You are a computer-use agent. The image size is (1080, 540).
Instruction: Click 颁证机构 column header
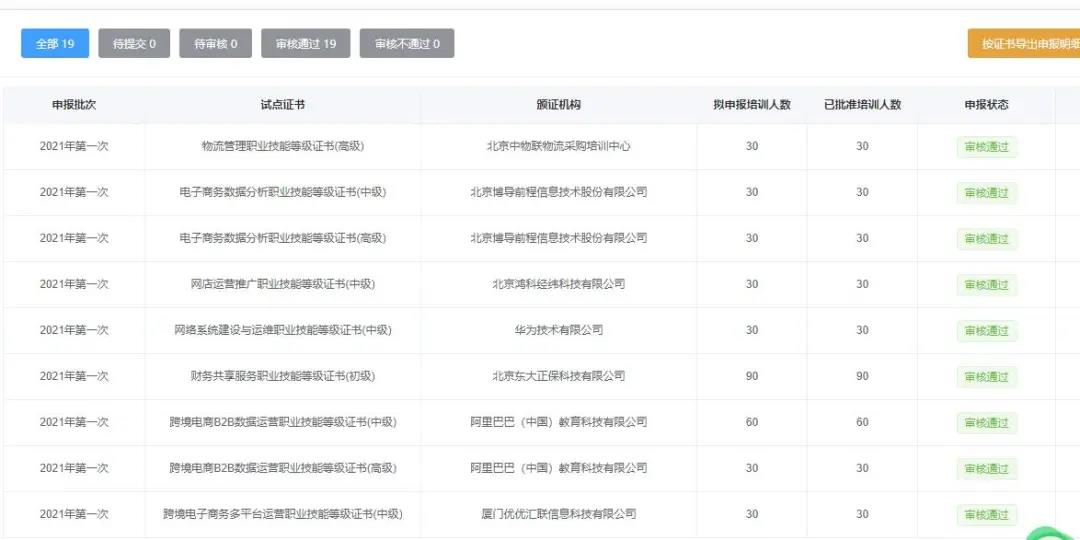pyautogui.click(x=559, y=105)
